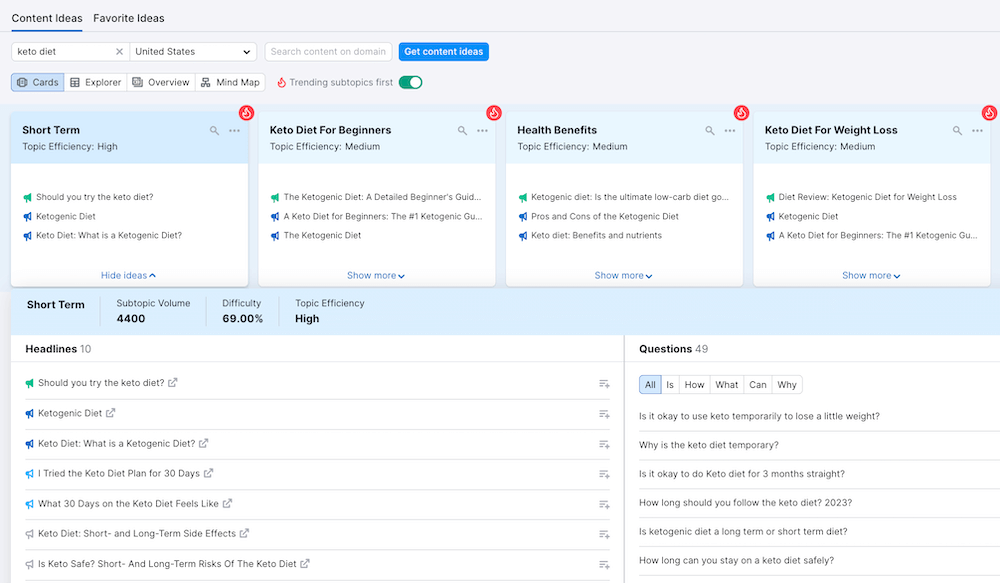Viewport: 1000px width, 583px height.
Task: Open external link for 'Ketogenic Diet' headline
Action: coord(111,413)
